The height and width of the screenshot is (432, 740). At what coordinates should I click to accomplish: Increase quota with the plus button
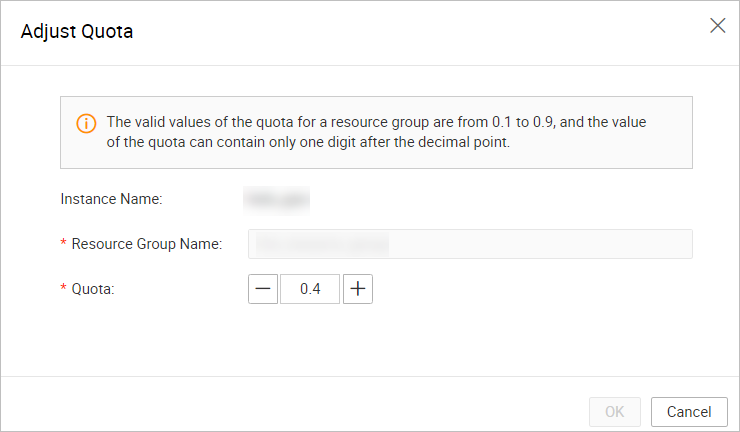coord(358,289)
